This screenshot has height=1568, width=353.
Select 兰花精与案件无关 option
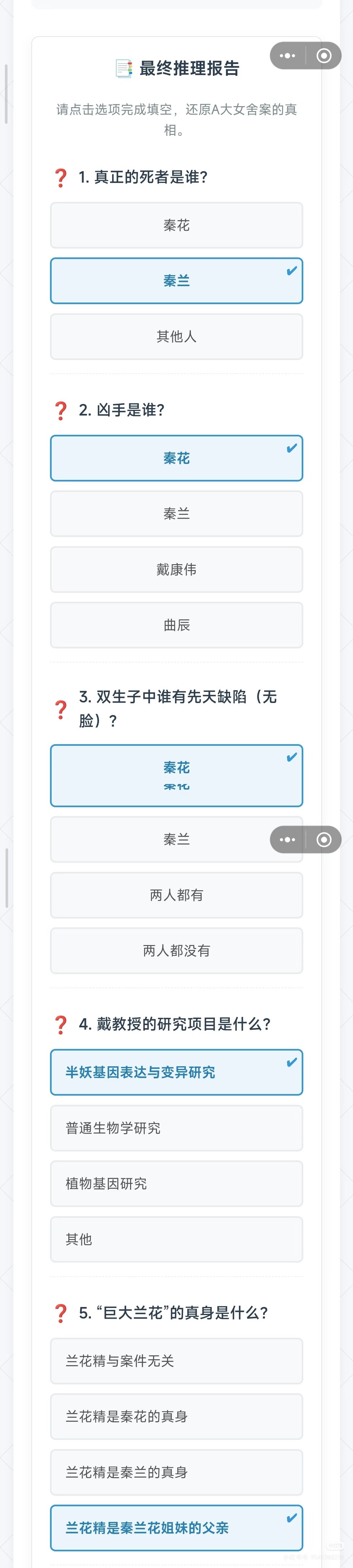tap(176, 1361)
